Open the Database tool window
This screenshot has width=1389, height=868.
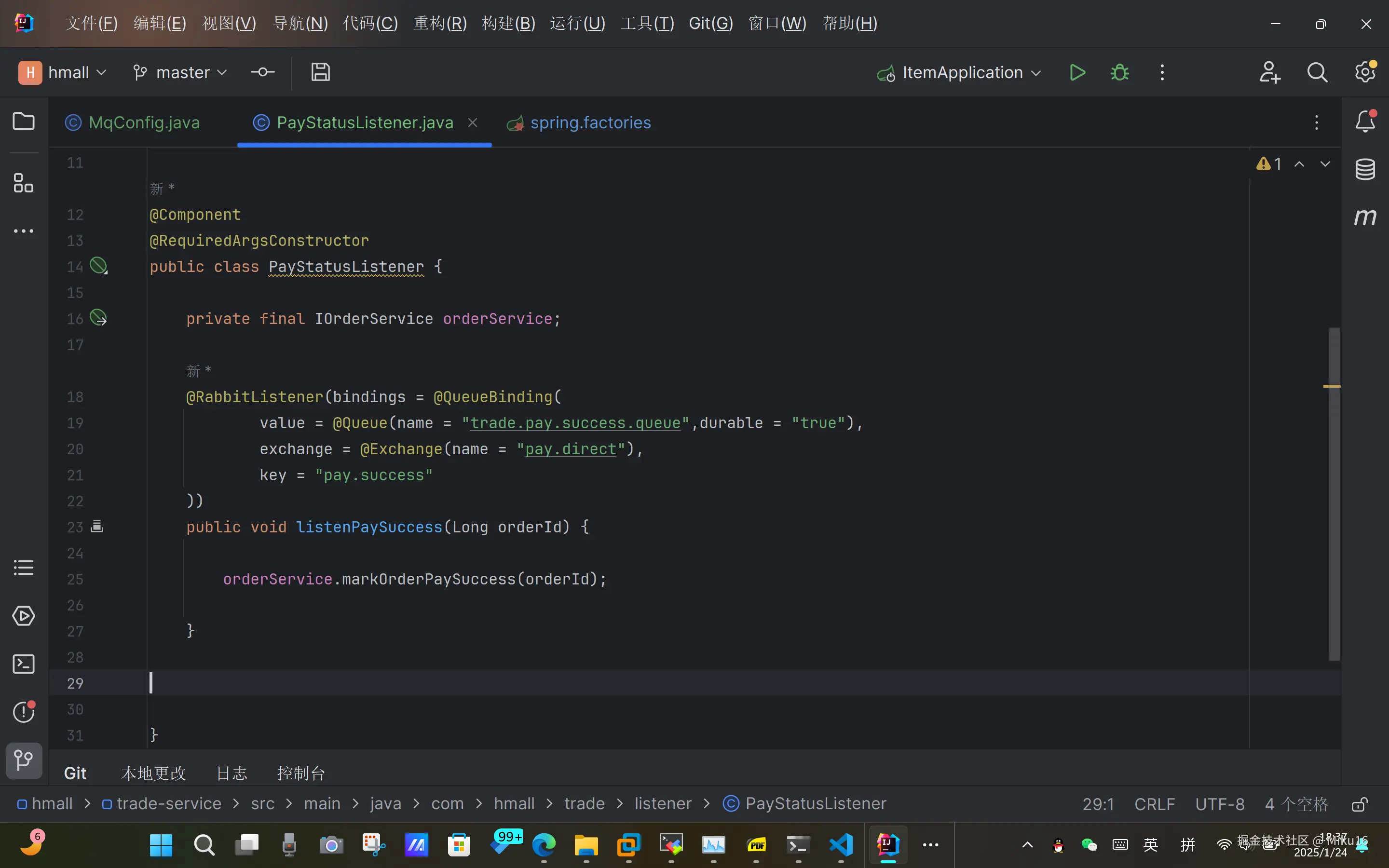click(x=1365, y=169)
